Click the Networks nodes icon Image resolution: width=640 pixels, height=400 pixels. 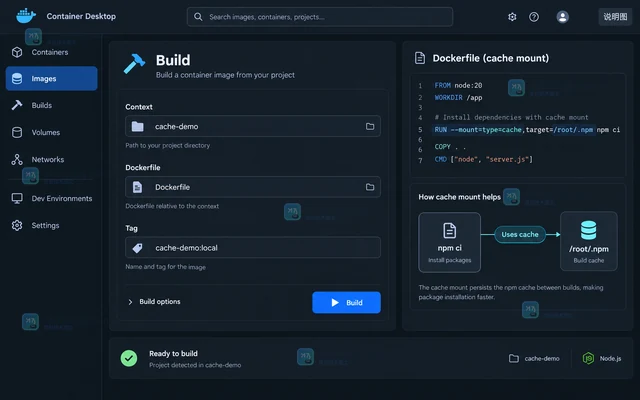pyautogui.click(x=17, y=159)
